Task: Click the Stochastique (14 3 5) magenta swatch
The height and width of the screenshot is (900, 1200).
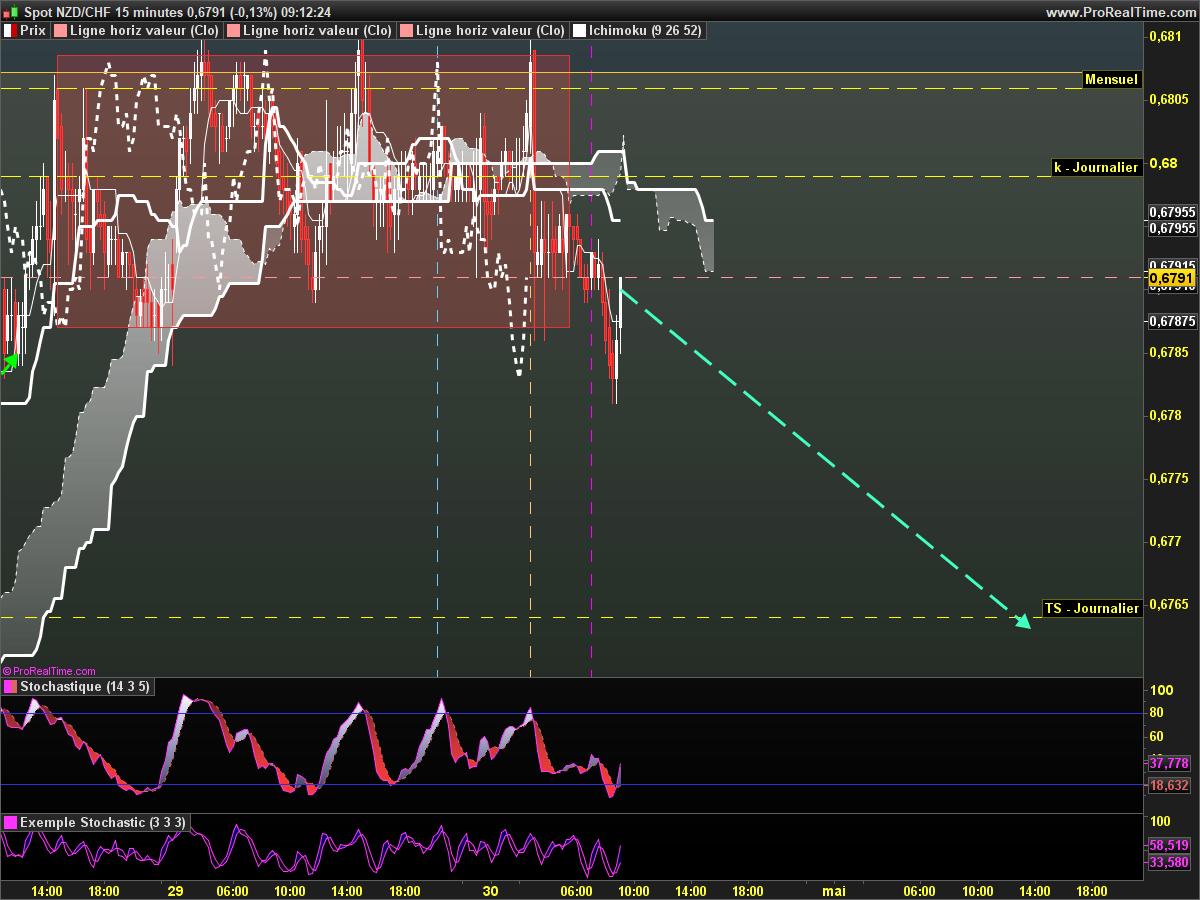Action: 10,687
